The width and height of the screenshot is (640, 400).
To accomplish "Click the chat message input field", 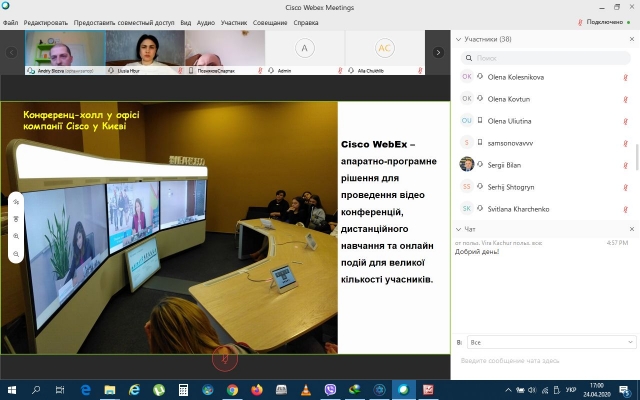I will tap(545, 361).
